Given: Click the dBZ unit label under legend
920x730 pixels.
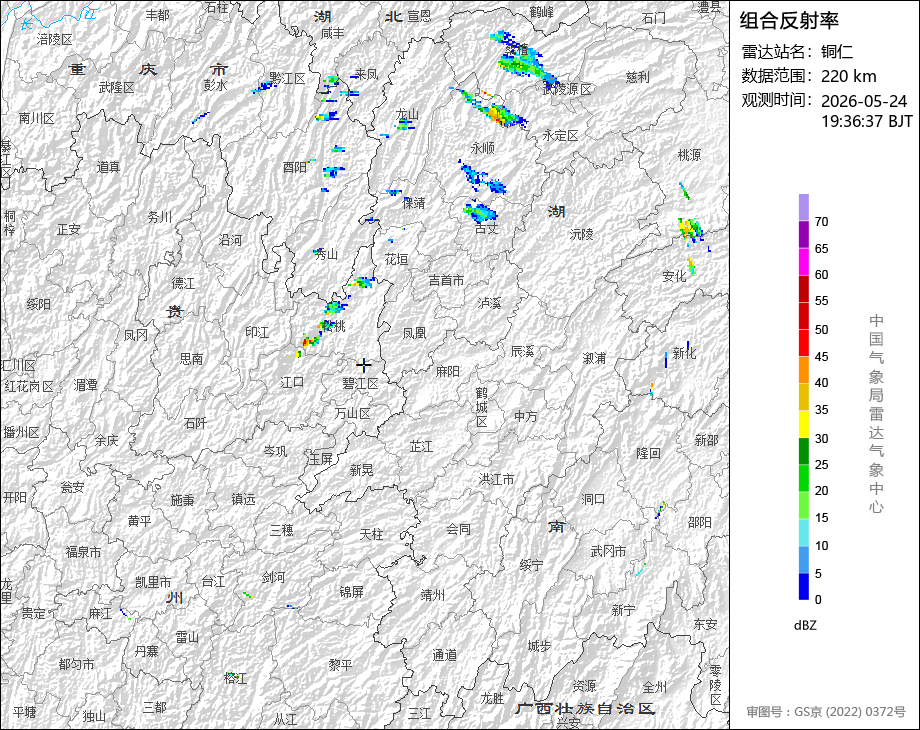Looking at the screenshot, I should (x=805, y=625).
